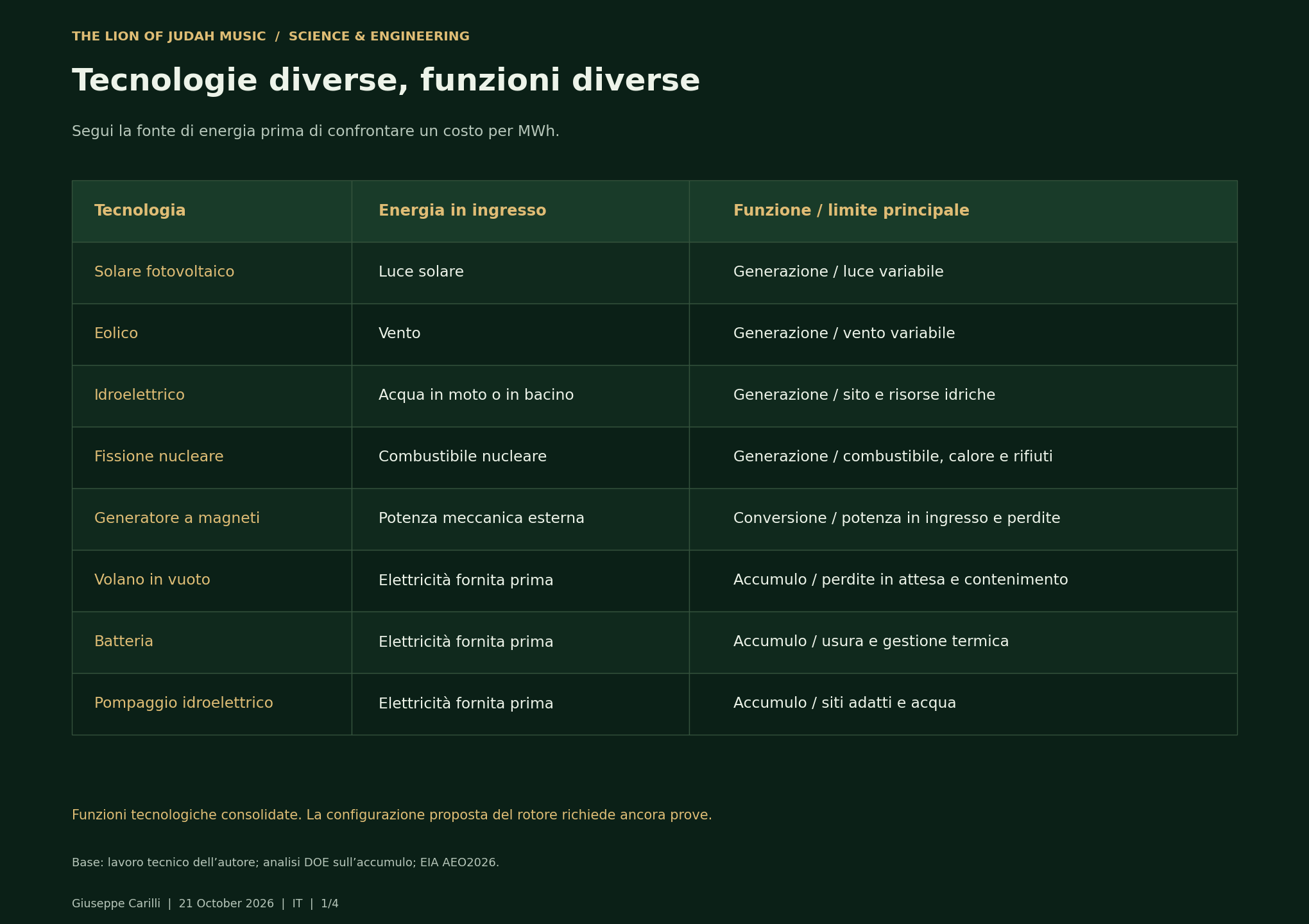Click the page indicator '1/4'
Screen dimensions: 1309x924
click(330, 903)
